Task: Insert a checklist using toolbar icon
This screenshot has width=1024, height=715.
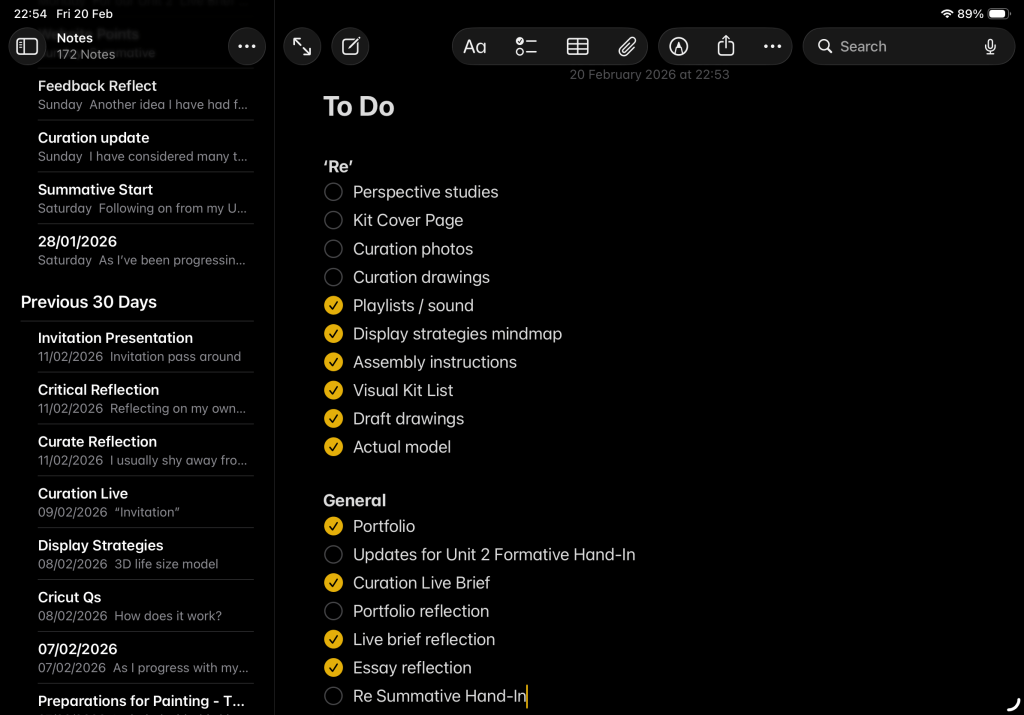Action: 526,46
